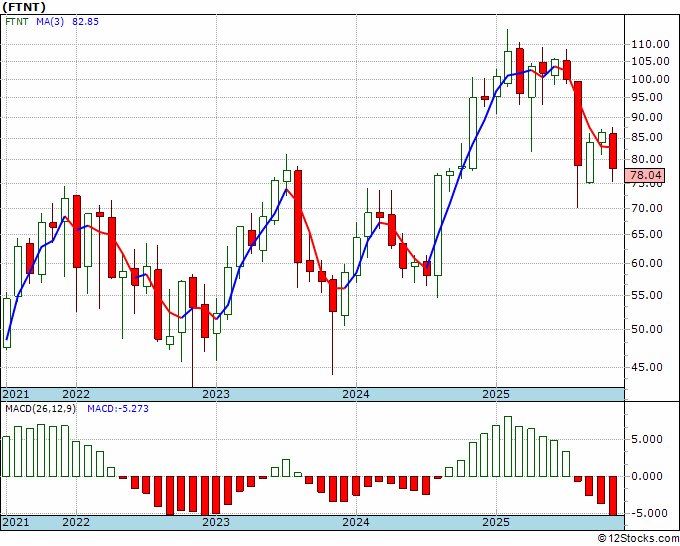Viewport: 680px width, 546px height.
Task: Click 2025 on the price chart timeline
Action: [x=496, y=394]
